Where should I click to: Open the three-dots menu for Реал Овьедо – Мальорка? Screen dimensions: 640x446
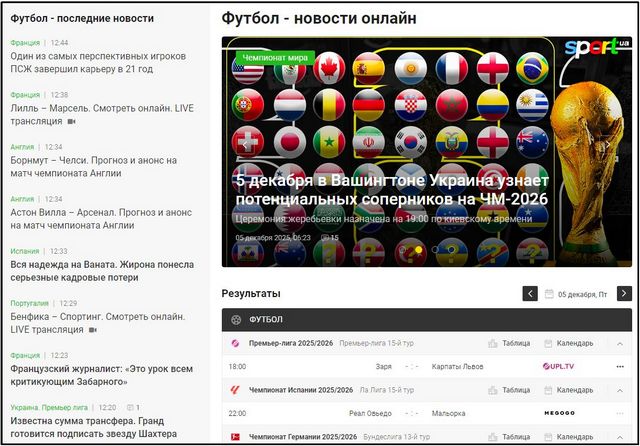[620, 413]
